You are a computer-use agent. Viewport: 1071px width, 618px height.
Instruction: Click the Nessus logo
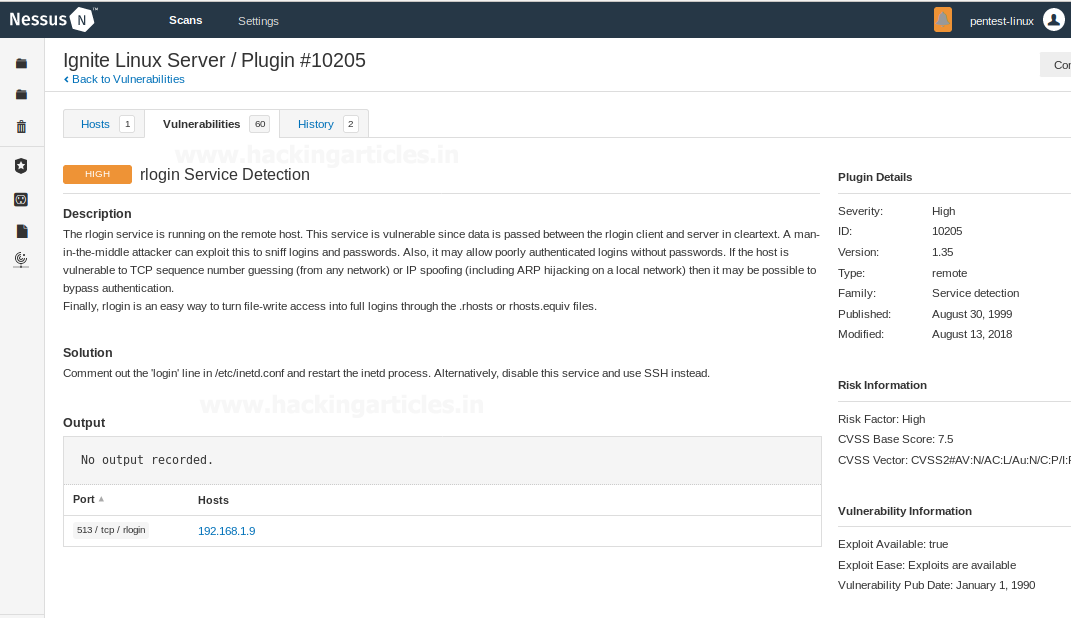point(53,20)
